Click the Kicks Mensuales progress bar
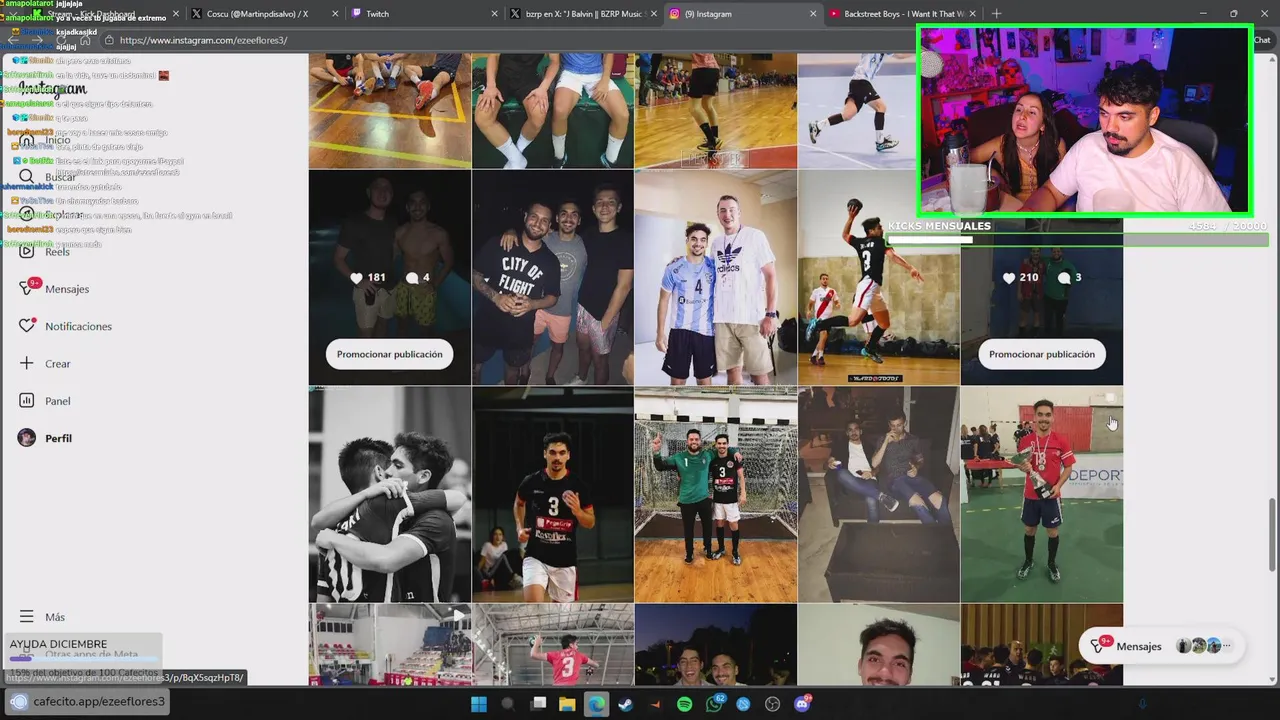 click(x=1077, y=240)
